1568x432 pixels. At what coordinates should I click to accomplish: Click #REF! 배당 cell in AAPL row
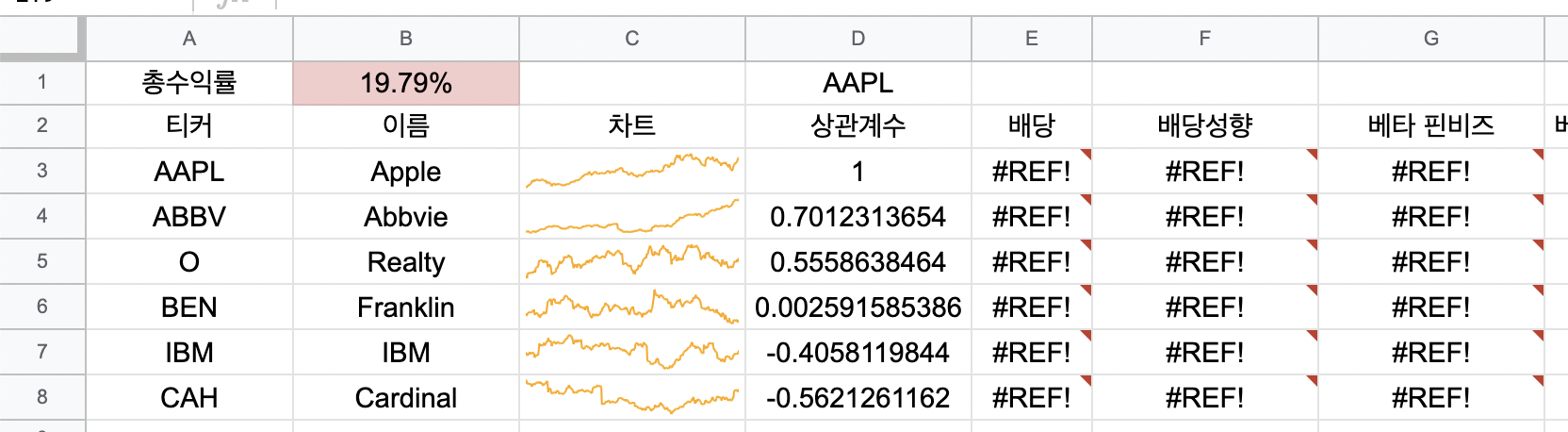[1032, 171]
